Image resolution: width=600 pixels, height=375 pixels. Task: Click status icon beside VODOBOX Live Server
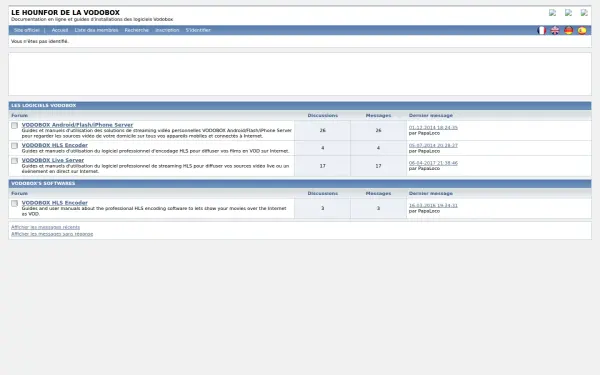pos(15,161)
